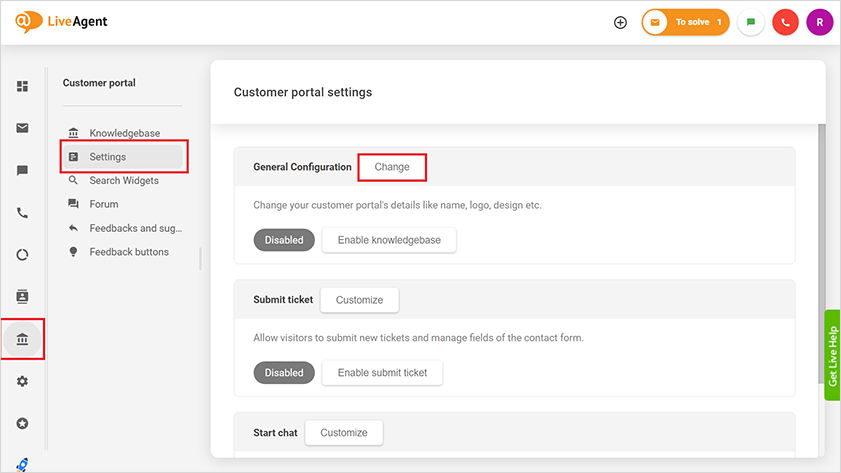
Task: Click Enable knowledgebase button
Action: pos(389,240)
